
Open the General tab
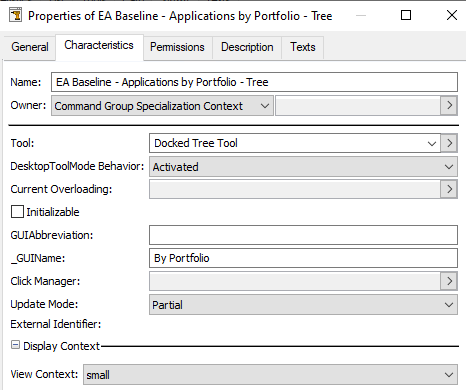(30, 47)
